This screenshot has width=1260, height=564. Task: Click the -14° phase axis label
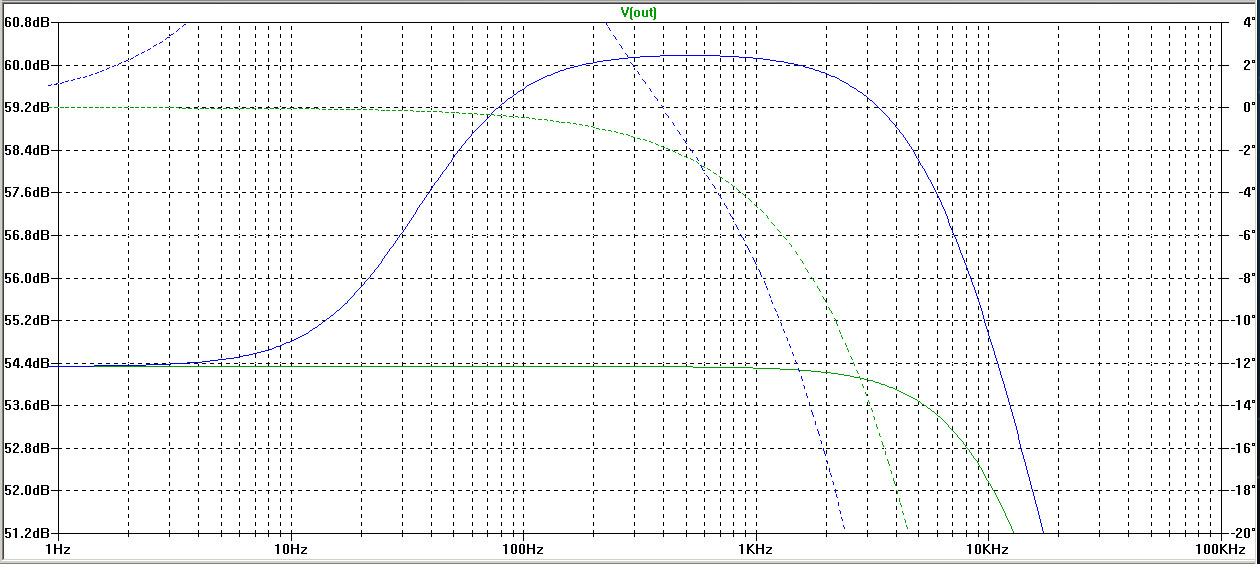coord(1241,405)
